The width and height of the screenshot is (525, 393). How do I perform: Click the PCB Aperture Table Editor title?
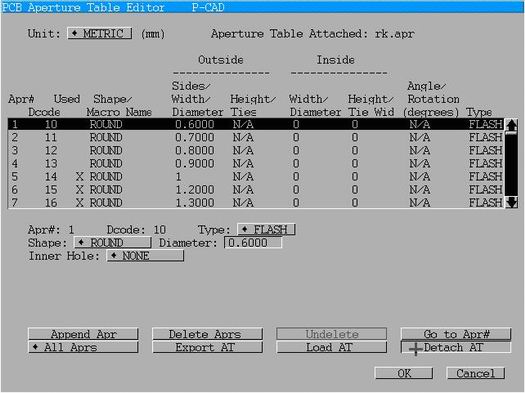(83, 7)
